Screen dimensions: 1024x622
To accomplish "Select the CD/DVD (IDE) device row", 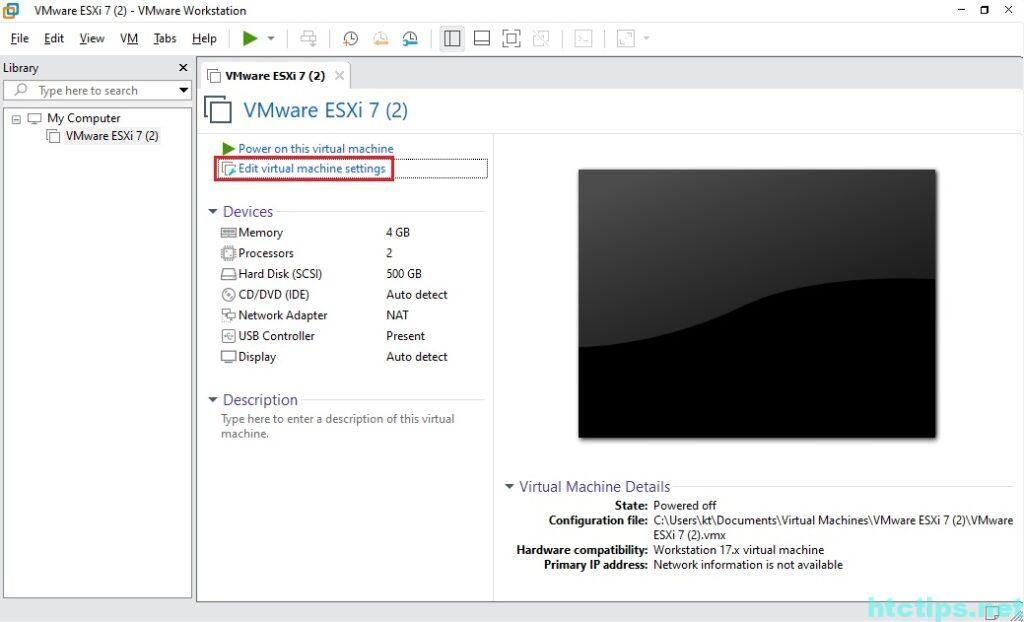I will coord(353,295).
